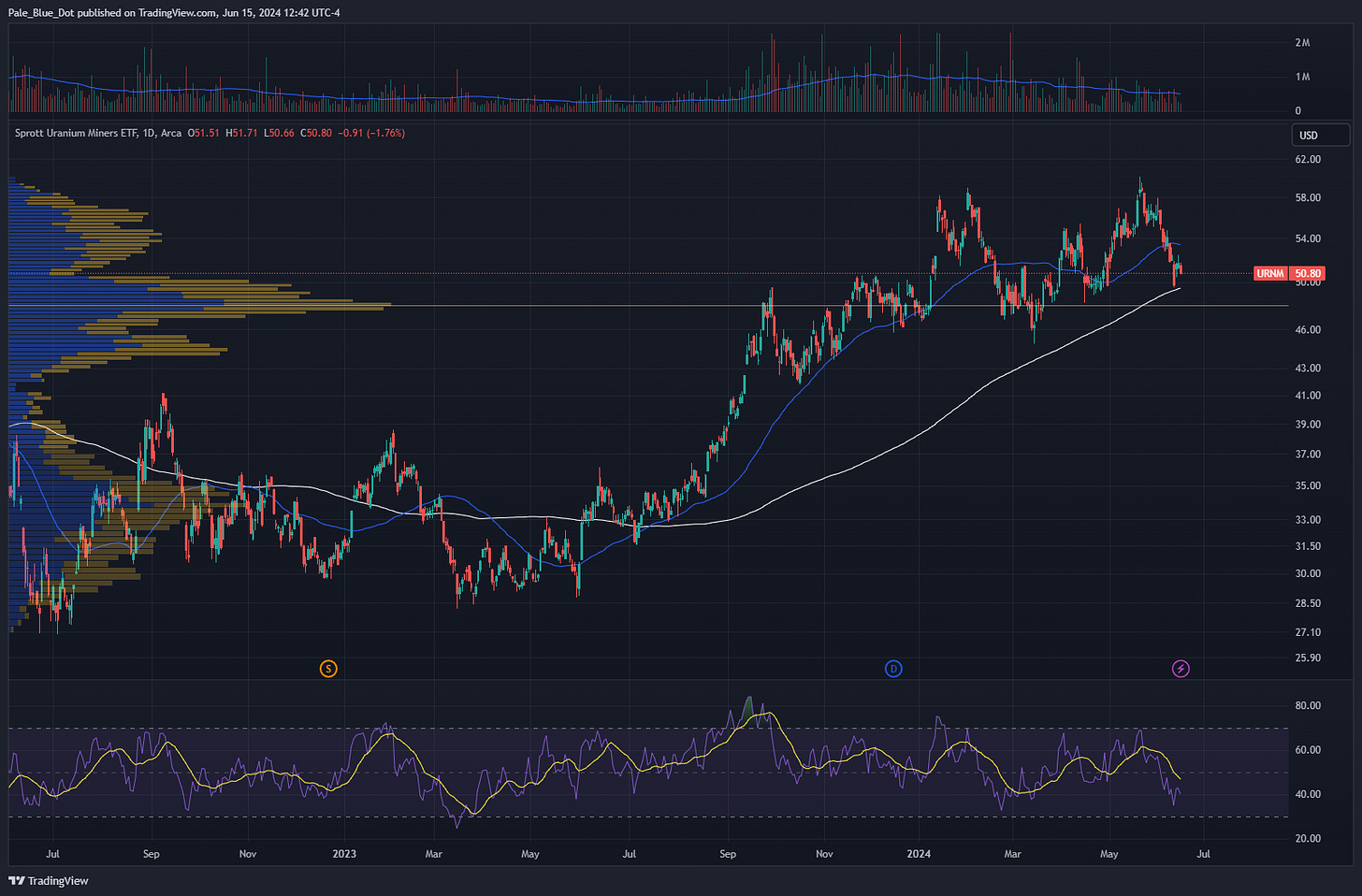Click the 37.00 price axis label

pyautogui.click(x=1308, y=454)
